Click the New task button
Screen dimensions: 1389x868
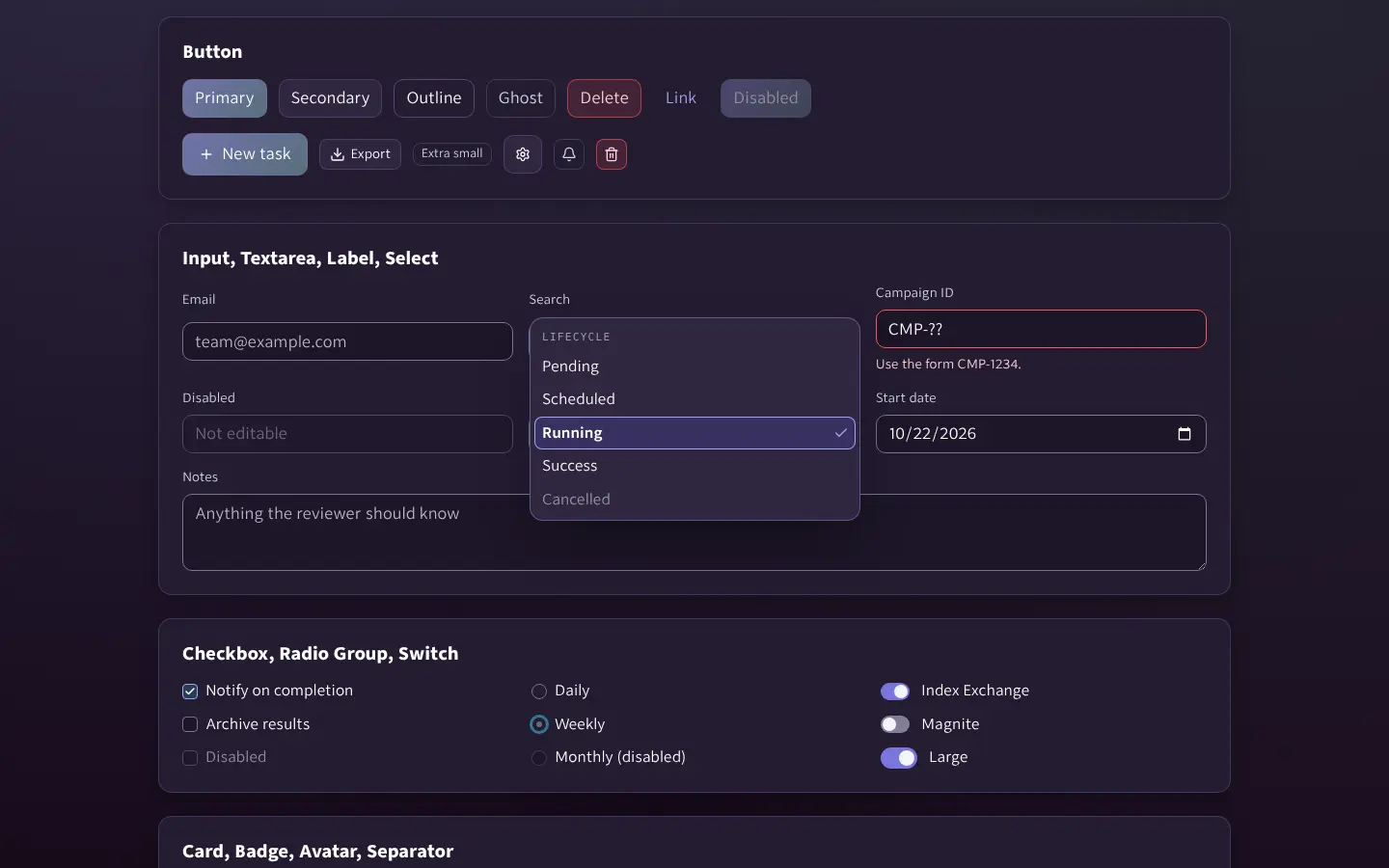[245, 154]
